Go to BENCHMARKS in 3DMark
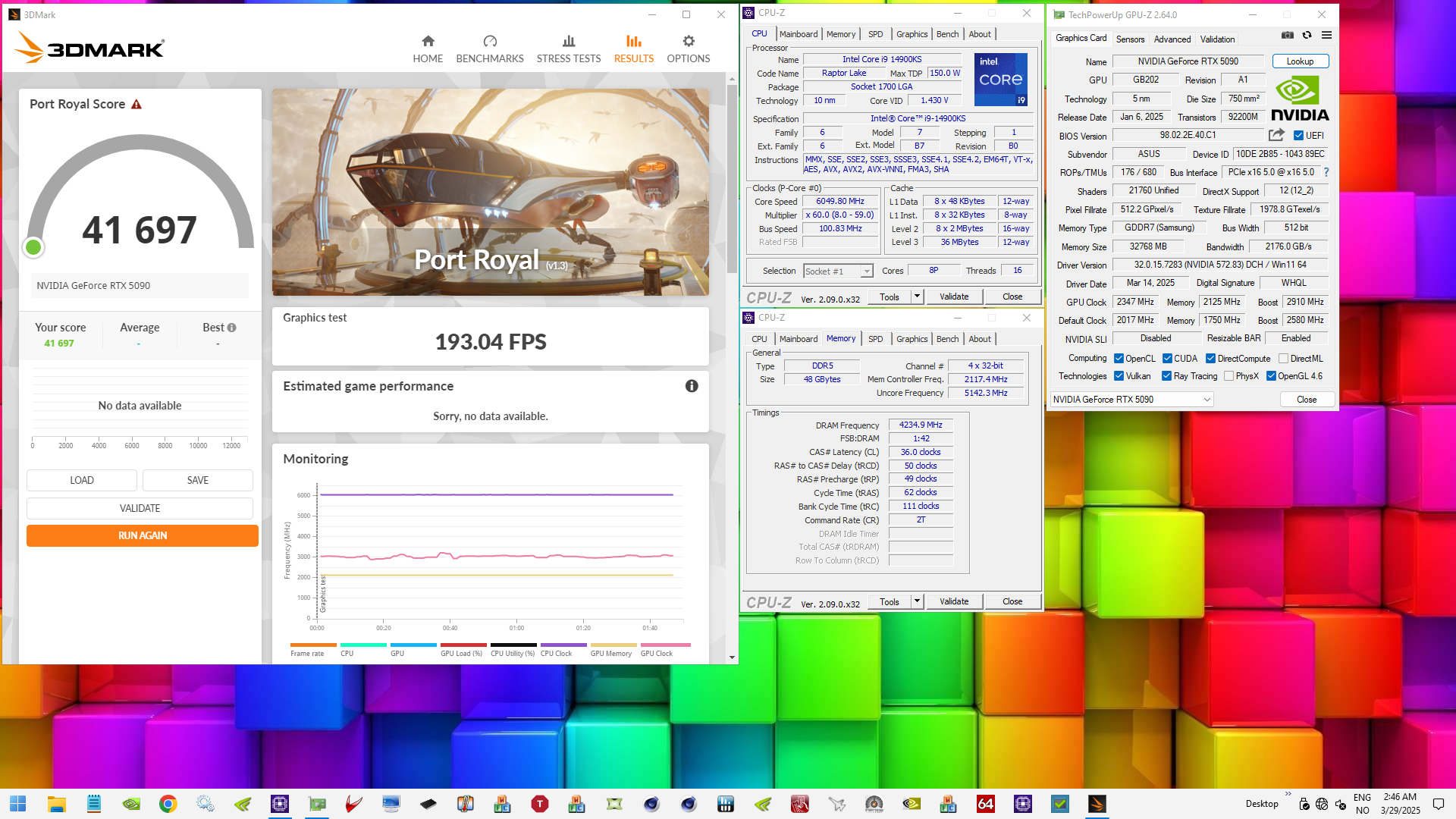 (490, 49)
